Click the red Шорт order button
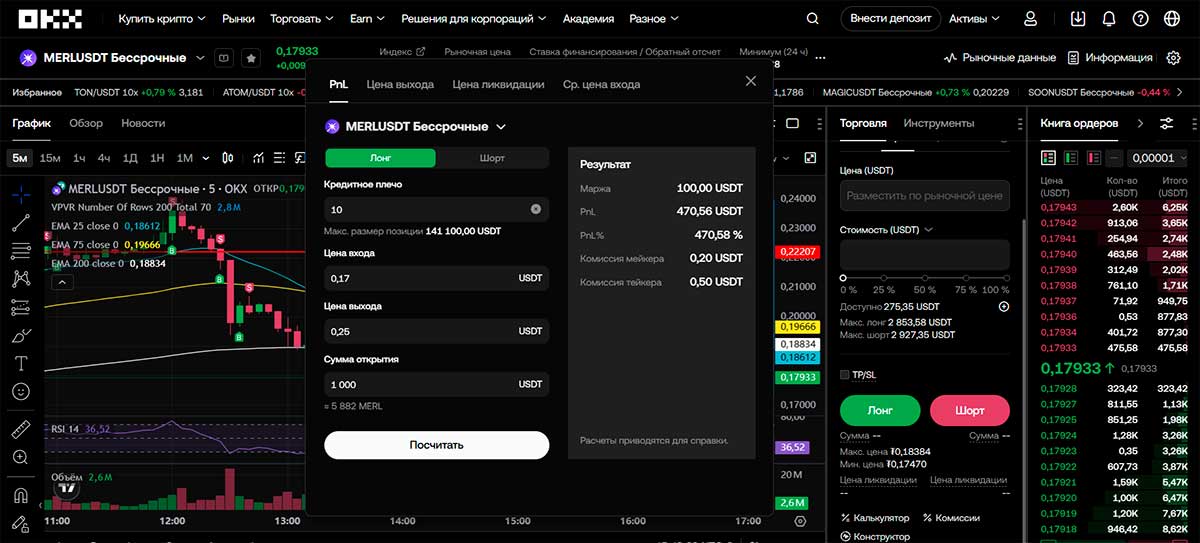This screenshot has width=1200, height=543. 970,411
